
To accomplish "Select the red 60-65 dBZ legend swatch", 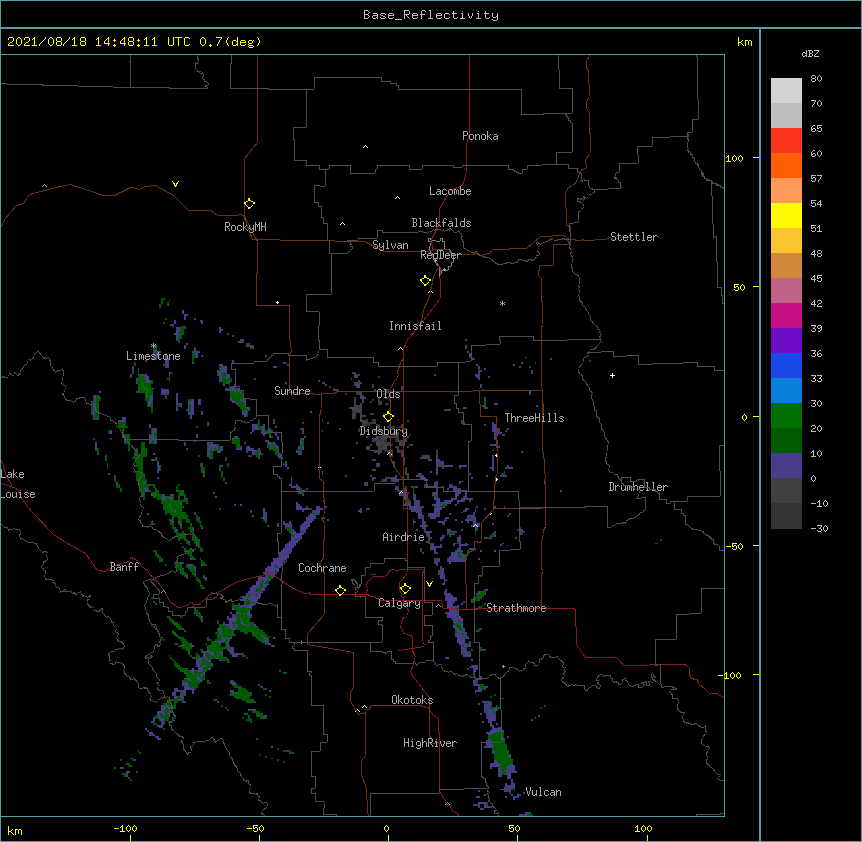I will tap(786, 141).
